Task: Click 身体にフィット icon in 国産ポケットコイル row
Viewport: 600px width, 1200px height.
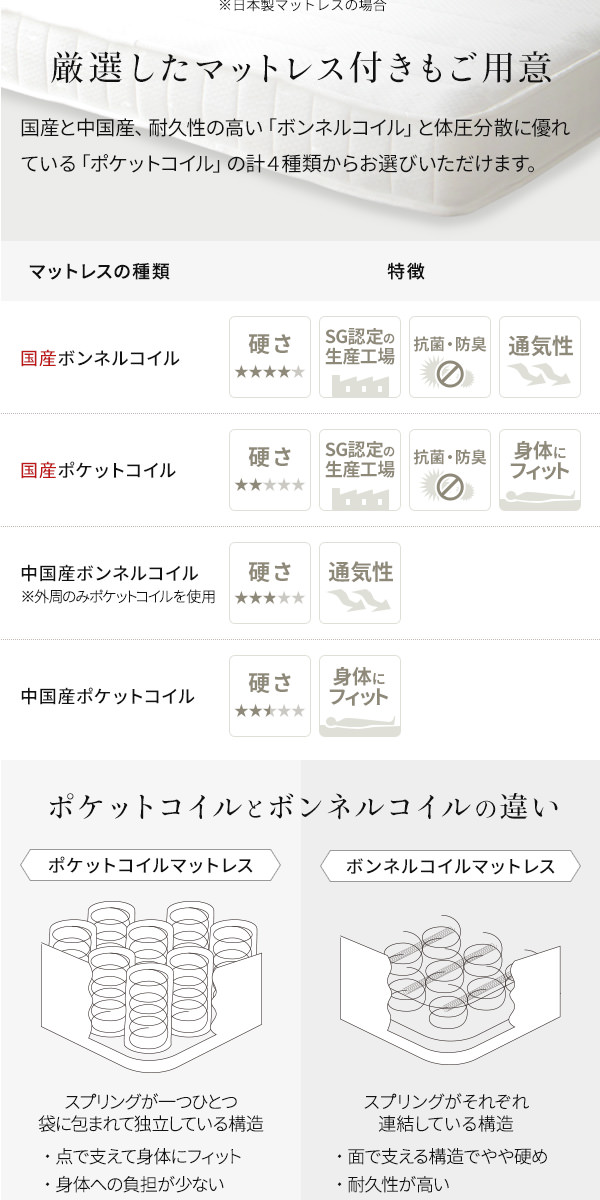Action: (x=540, y=470)
